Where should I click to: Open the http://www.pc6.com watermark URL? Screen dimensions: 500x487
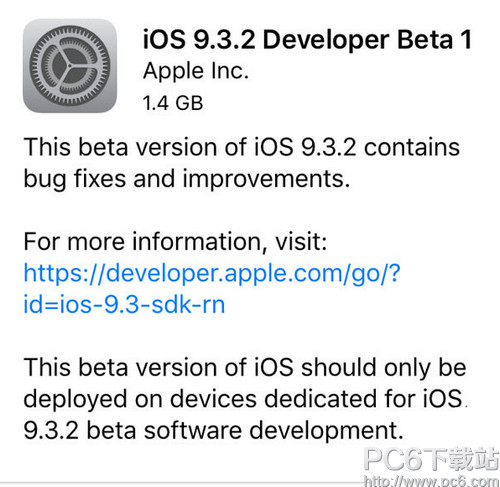431,481
